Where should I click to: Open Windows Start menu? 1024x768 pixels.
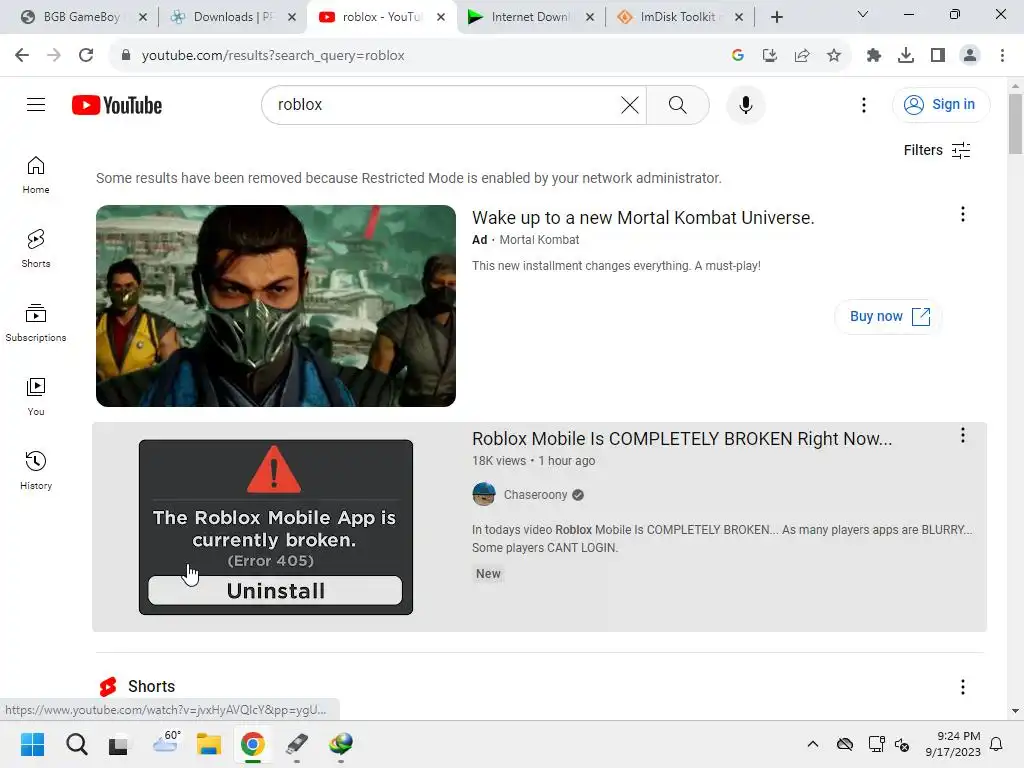point(32,744)
